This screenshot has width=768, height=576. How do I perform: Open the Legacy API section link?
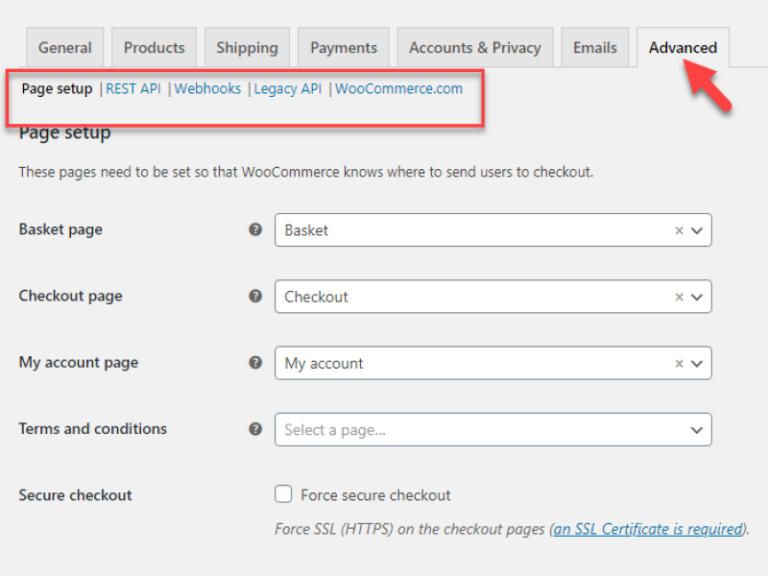coord(288,89)
